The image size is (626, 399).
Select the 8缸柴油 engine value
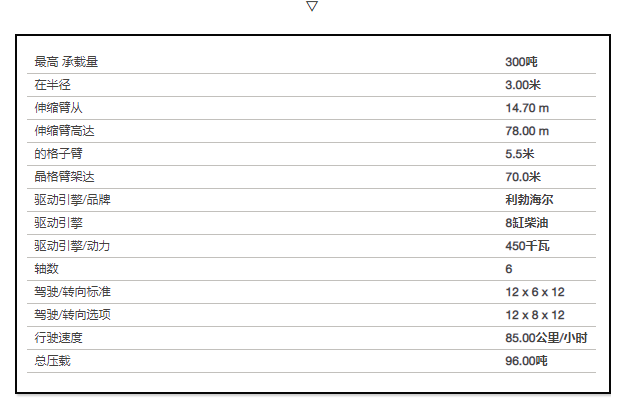point(527,222)
